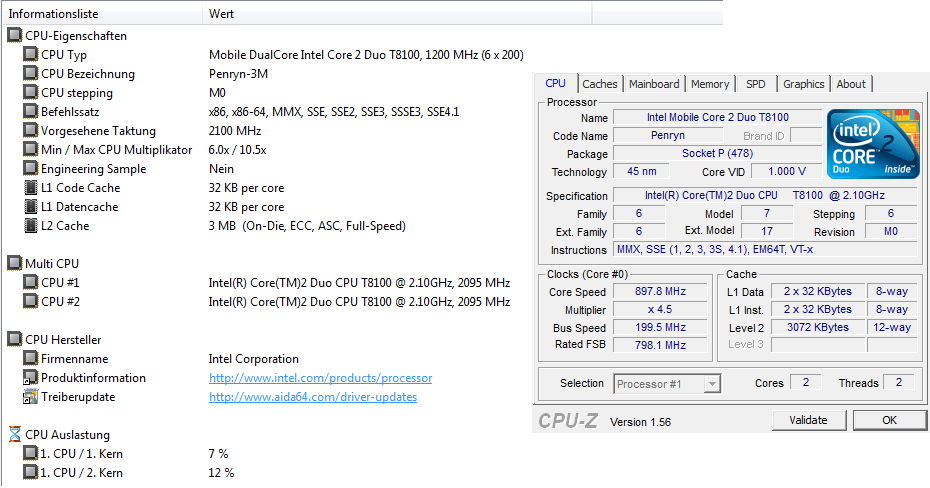The width and height of the screenshot is (930, 488).
Task: Switch to the Graphics tab
Action: (x=804, y=84)
